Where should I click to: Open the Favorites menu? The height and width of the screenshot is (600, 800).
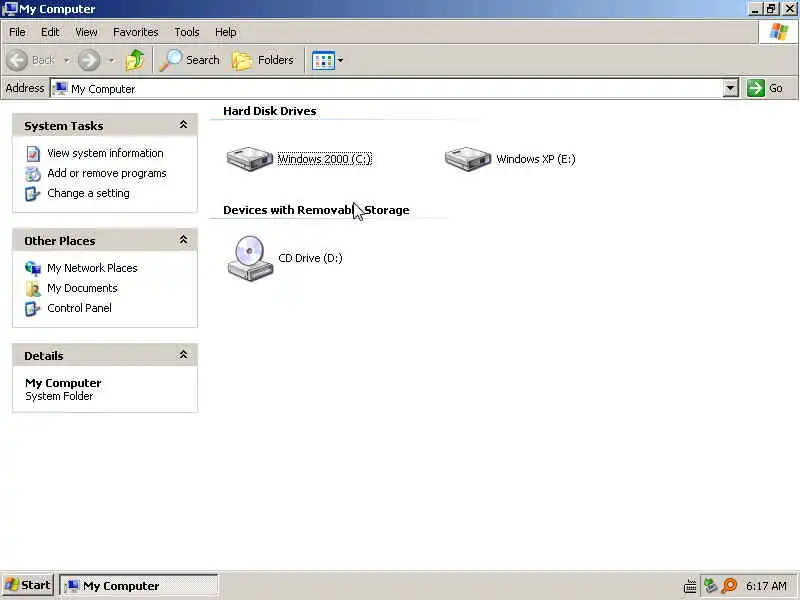[136, 32]
